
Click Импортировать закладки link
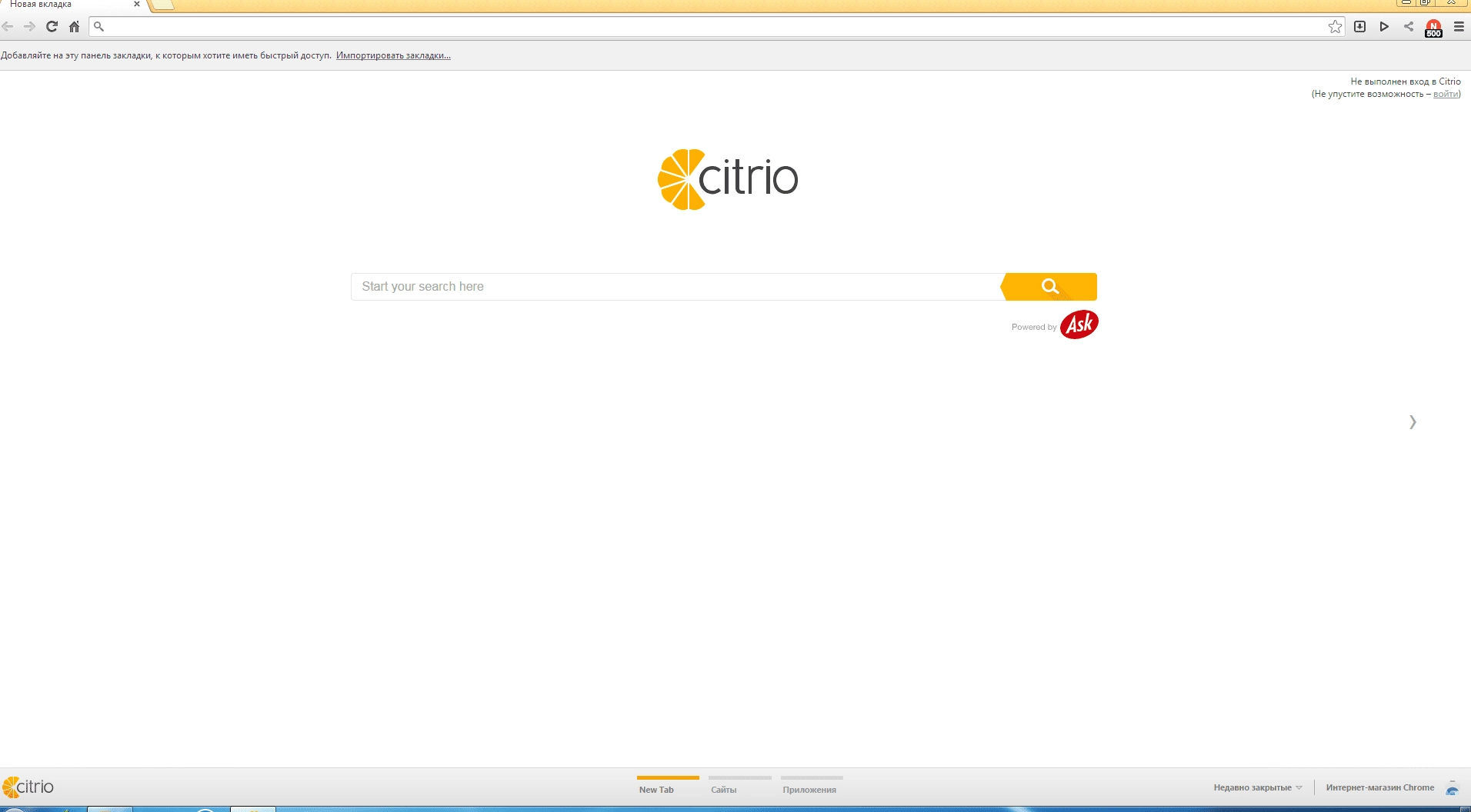[393, 55]
